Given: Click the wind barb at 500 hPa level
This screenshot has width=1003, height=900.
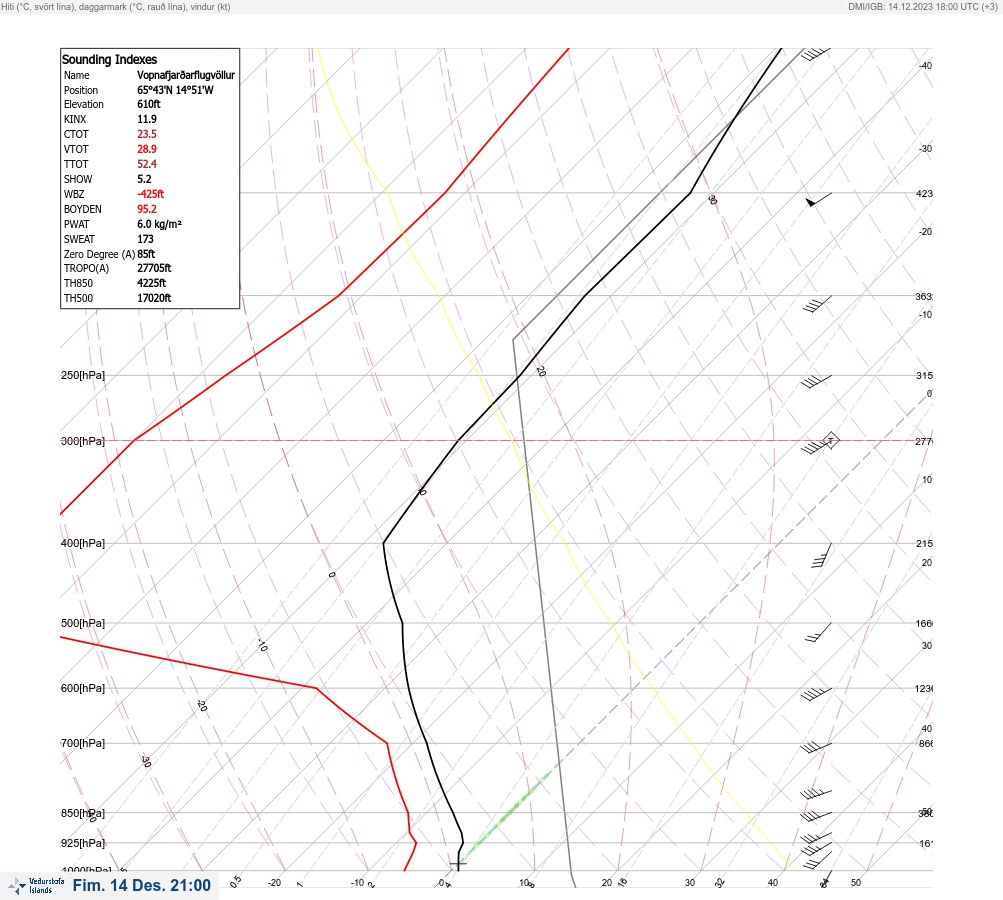Looking at the screenshot, I should tap(819, 632).
